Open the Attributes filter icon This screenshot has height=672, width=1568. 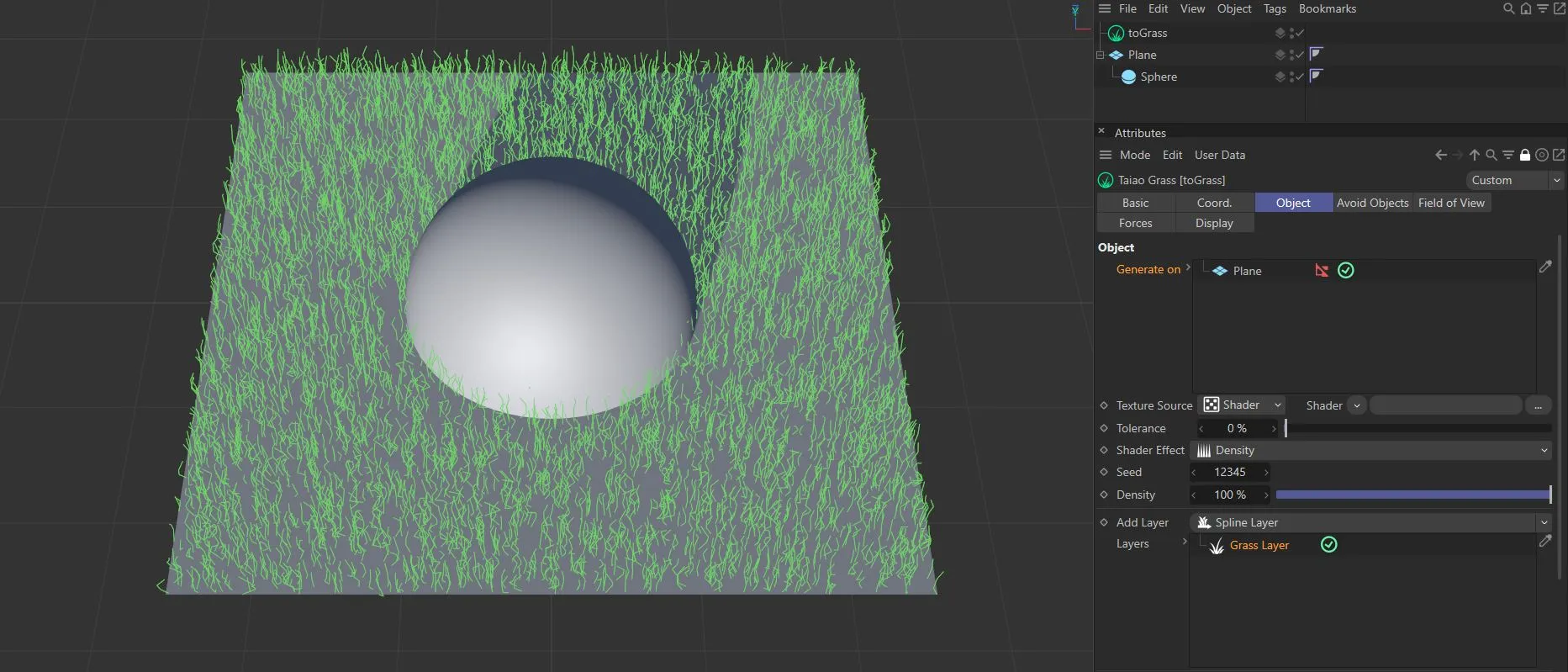click(1508, 155)
